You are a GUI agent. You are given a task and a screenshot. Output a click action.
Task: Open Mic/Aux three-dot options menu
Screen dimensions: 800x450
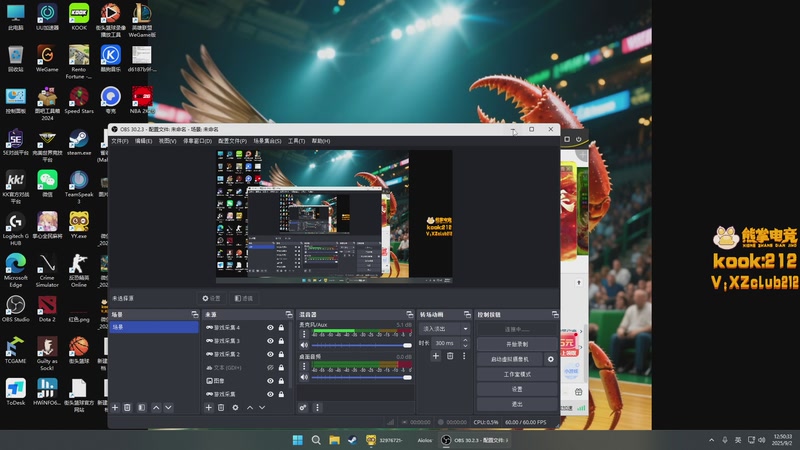pyautogui.click(x=304, y=334)
